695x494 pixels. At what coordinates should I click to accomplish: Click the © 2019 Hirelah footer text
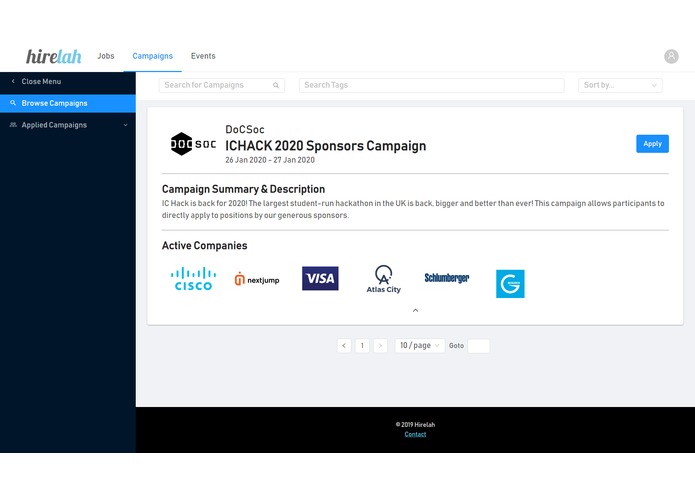click(x=415, y=424)
